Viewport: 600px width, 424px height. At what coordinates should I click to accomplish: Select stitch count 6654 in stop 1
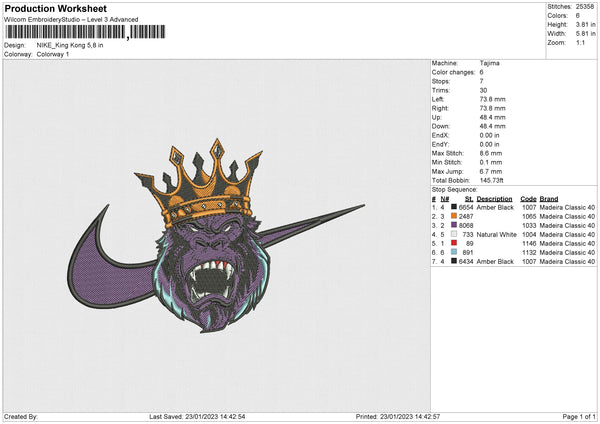466,207
